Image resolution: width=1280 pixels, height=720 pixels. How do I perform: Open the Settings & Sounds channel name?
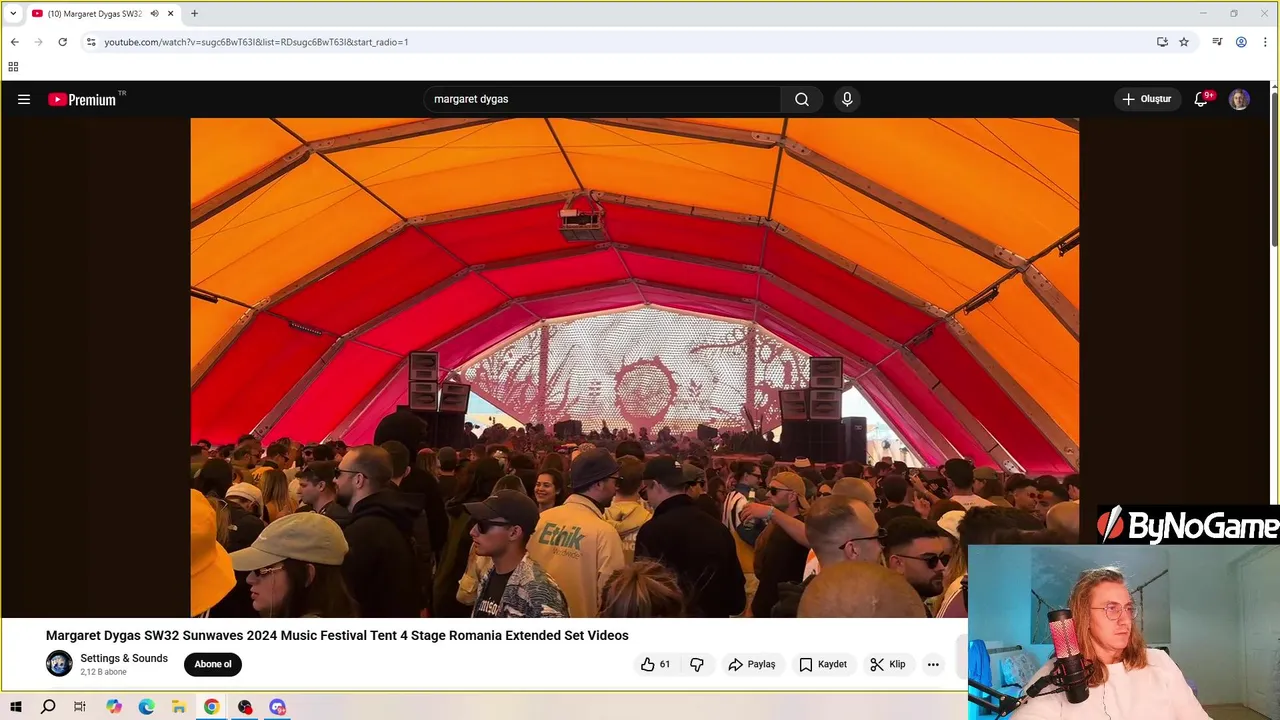click(x=124, y=658)
